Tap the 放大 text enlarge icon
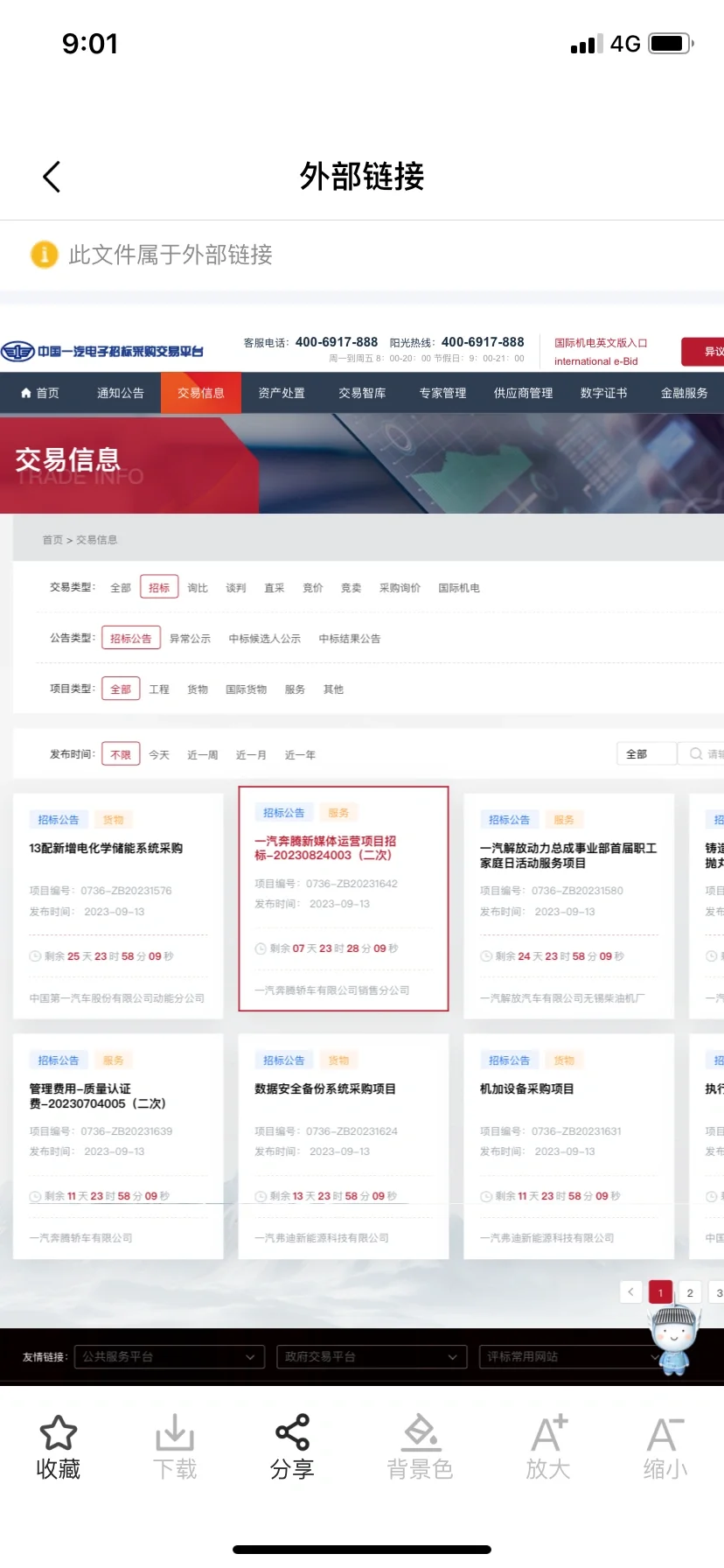The width and height of the screenshot is (724, 1568). 548,1432
